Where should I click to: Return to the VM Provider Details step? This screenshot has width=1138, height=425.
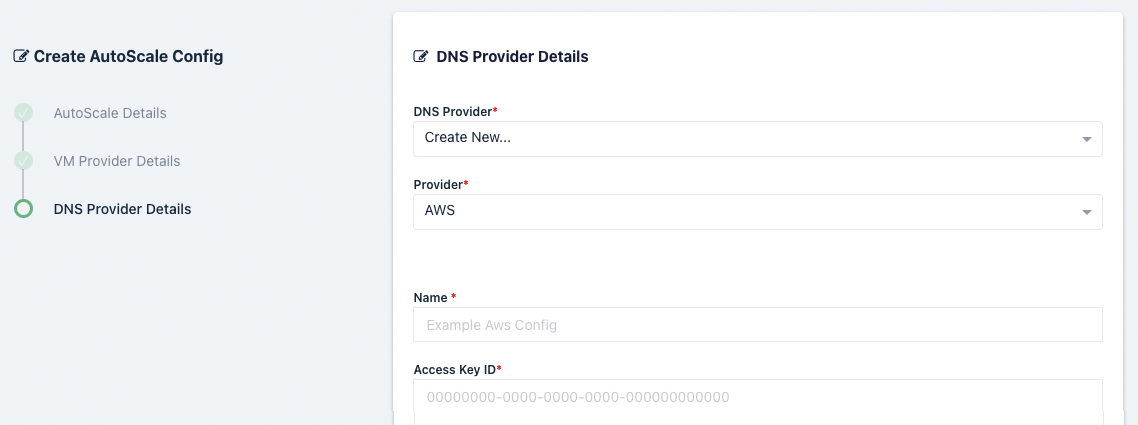117,161
